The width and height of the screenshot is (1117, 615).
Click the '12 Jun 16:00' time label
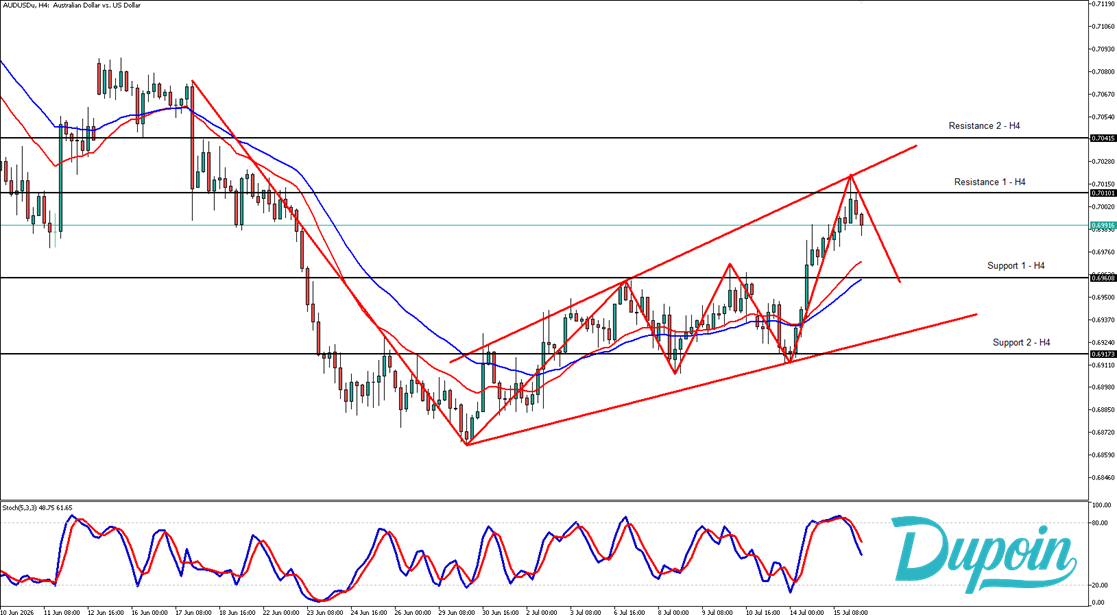point(105,611)
